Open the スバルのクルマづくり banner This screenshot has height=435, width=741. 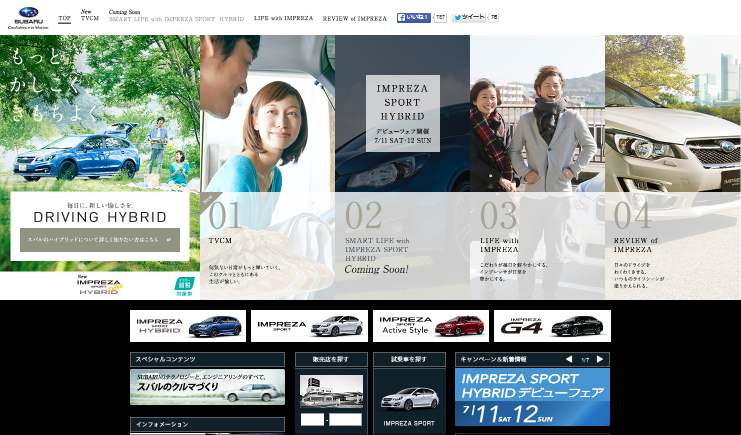[x=207, y=387]
